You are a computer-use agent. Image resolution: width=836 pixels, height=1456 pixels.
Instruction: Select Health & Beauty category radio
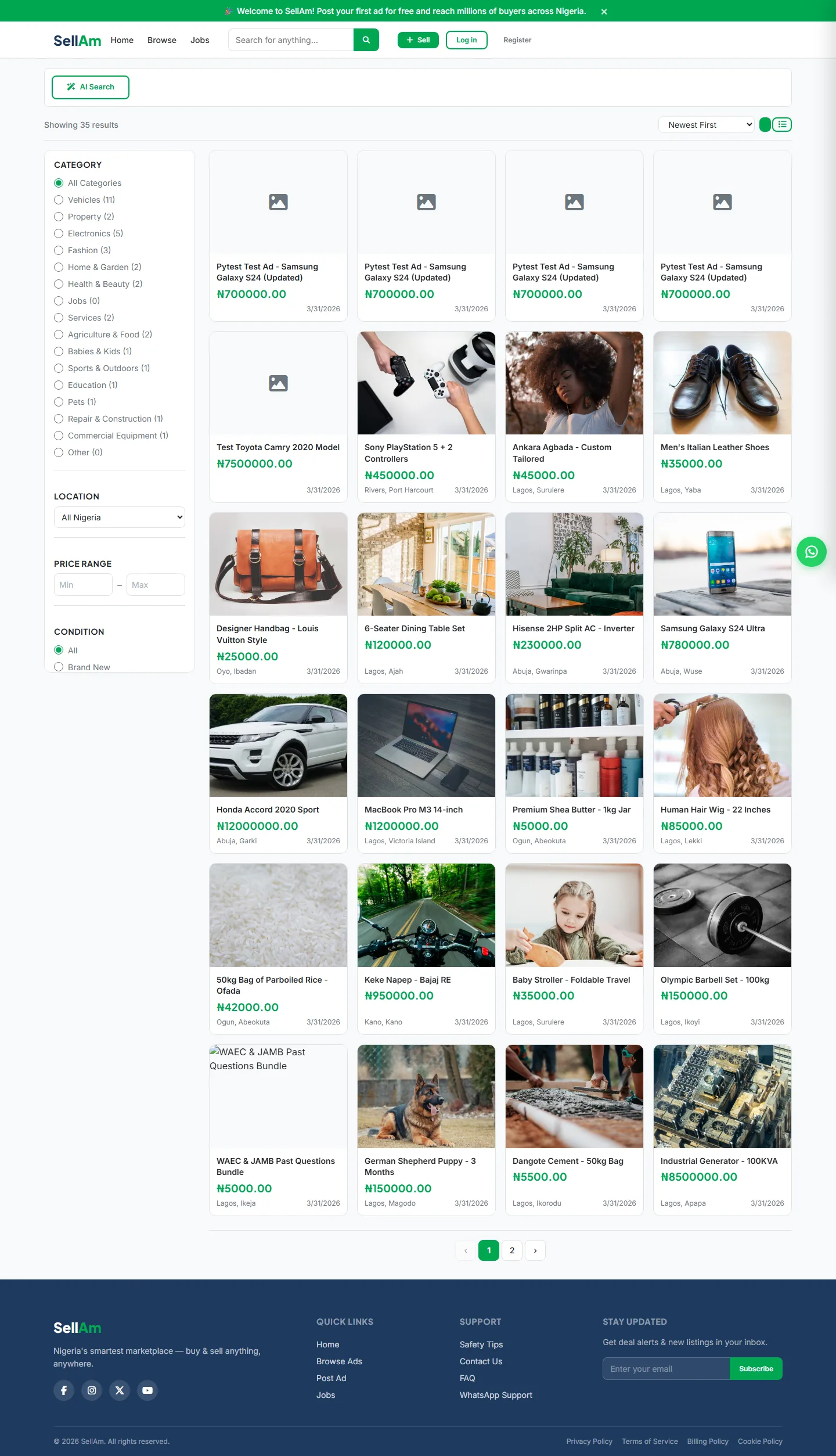point(59,284)
